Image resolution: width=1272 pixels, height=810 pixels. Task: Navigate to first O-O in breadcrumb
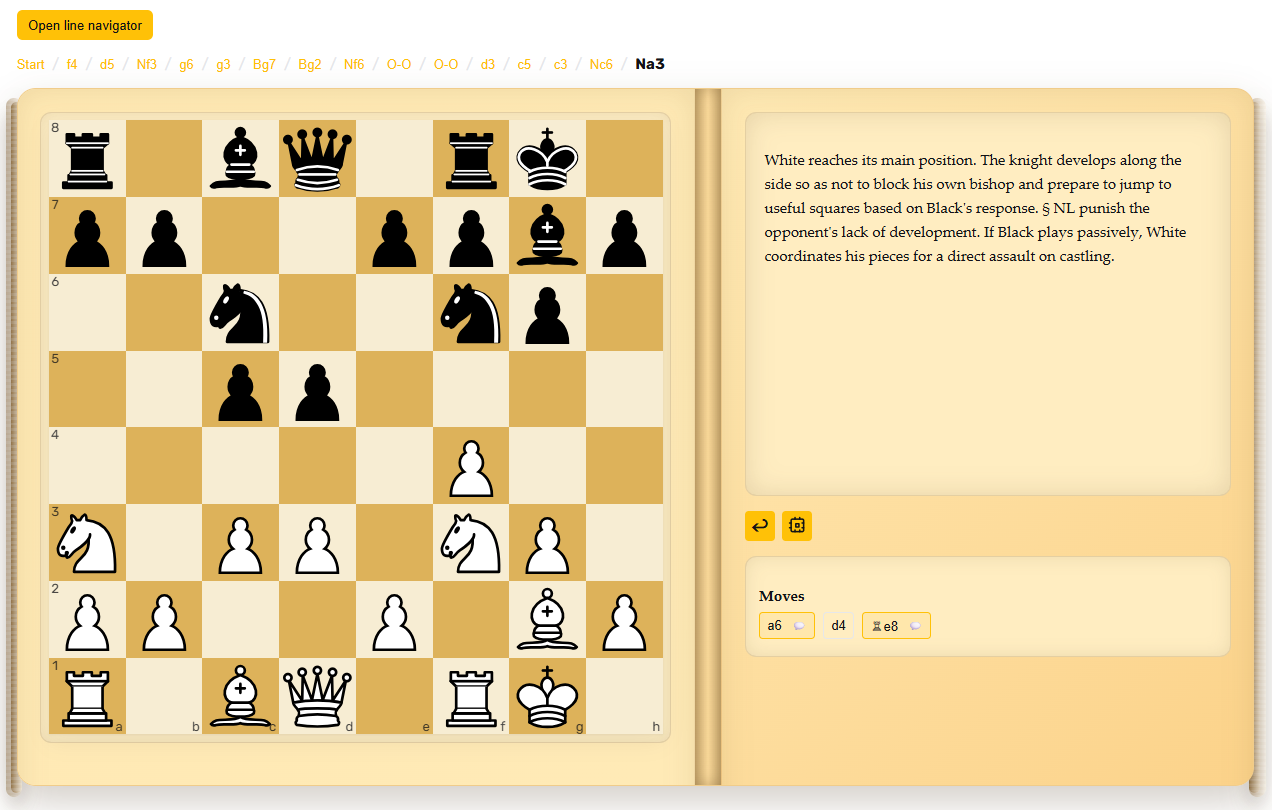pos(399,65)
